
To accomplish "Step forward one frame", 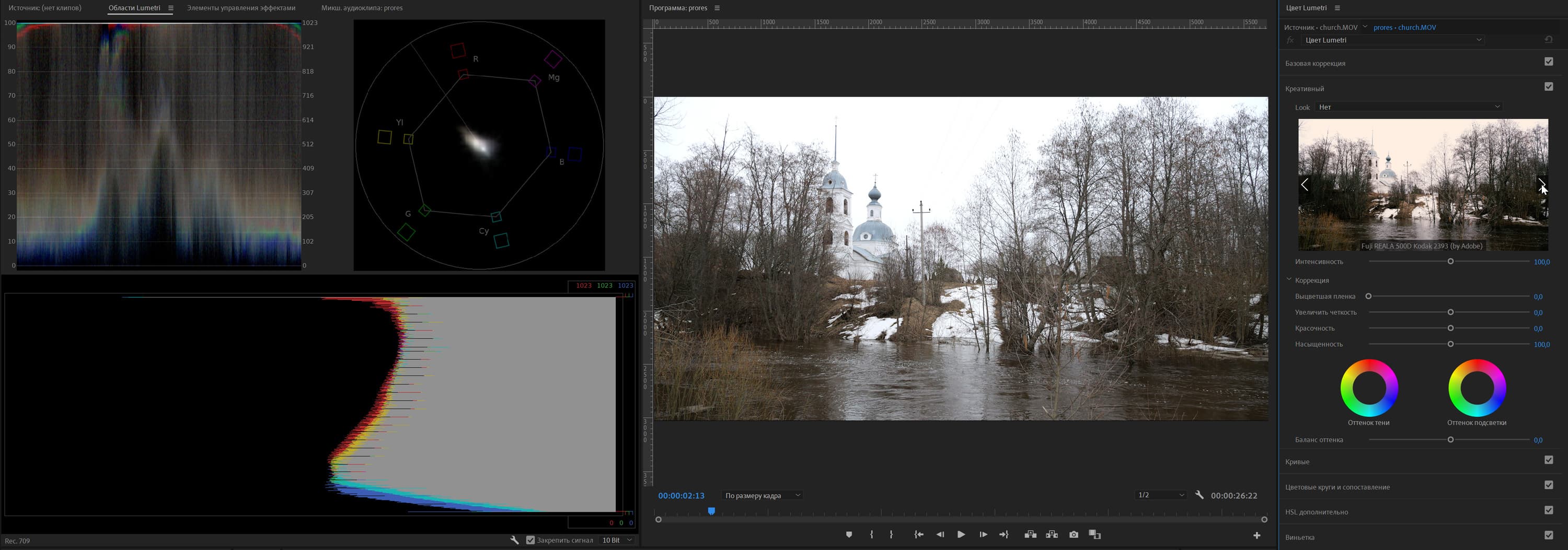I will (983, 534).
